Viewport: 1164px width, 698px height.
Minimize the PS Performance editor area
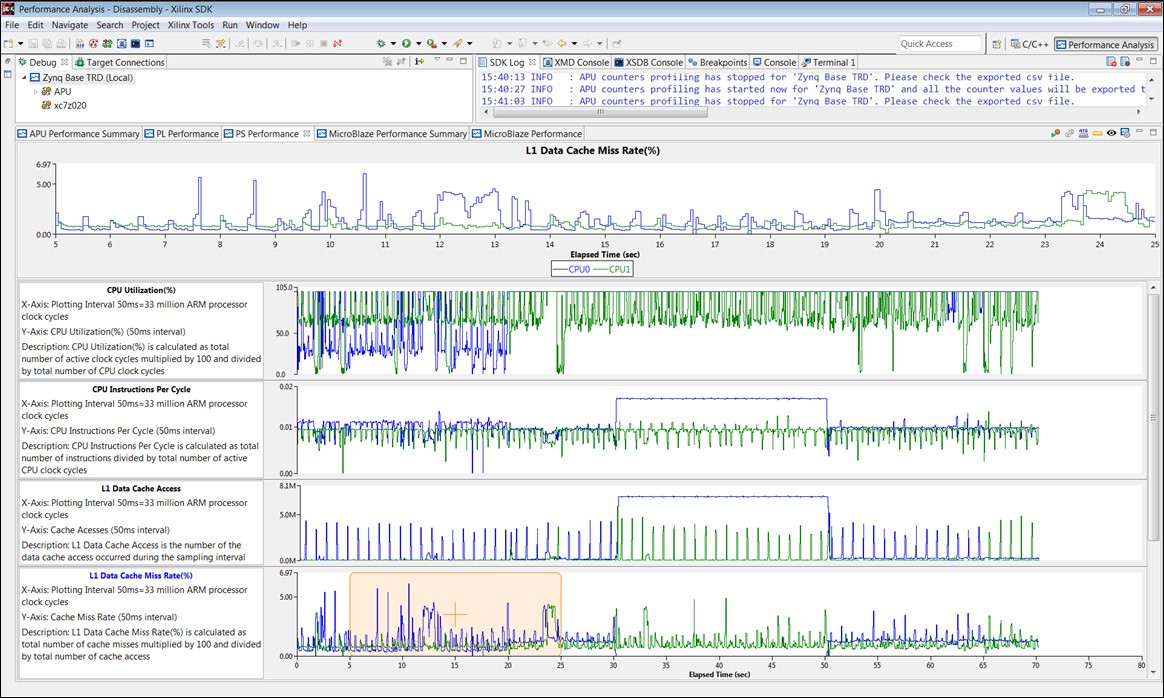pos(1140,133)
